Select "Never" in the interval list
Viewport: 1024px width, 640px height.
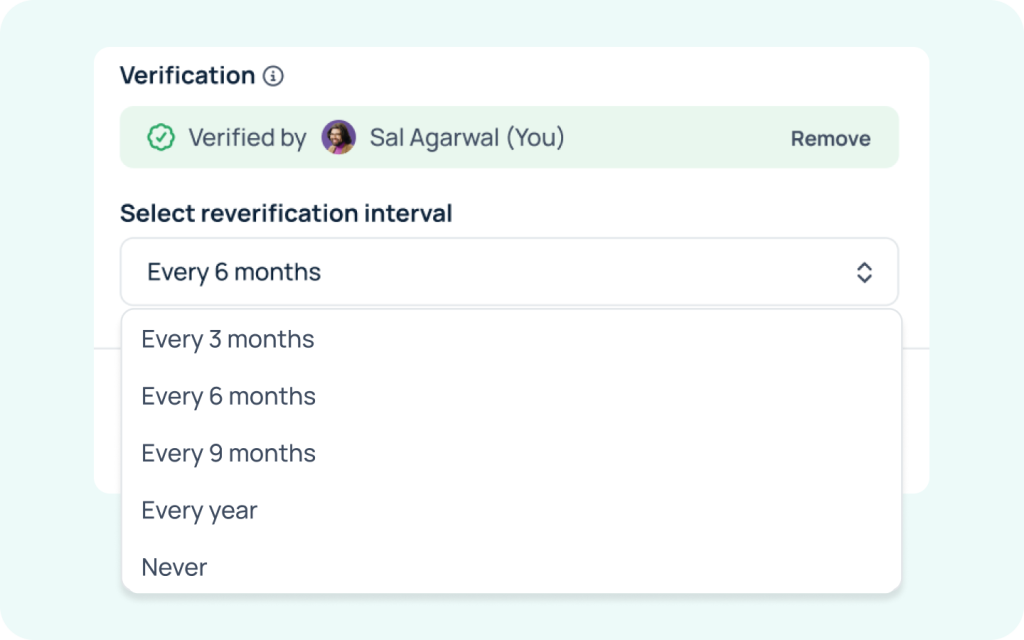pos(174,568)
